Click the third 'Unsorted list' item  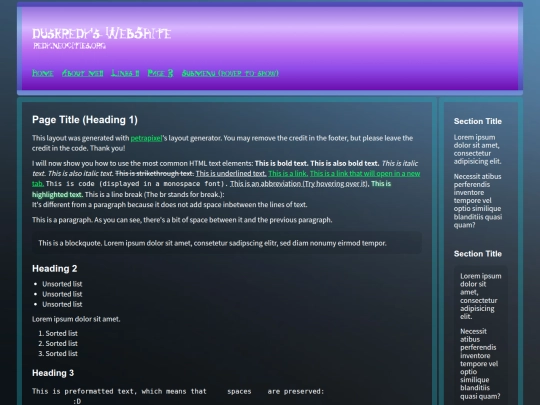pyautogui.click(x=62, y=304)
